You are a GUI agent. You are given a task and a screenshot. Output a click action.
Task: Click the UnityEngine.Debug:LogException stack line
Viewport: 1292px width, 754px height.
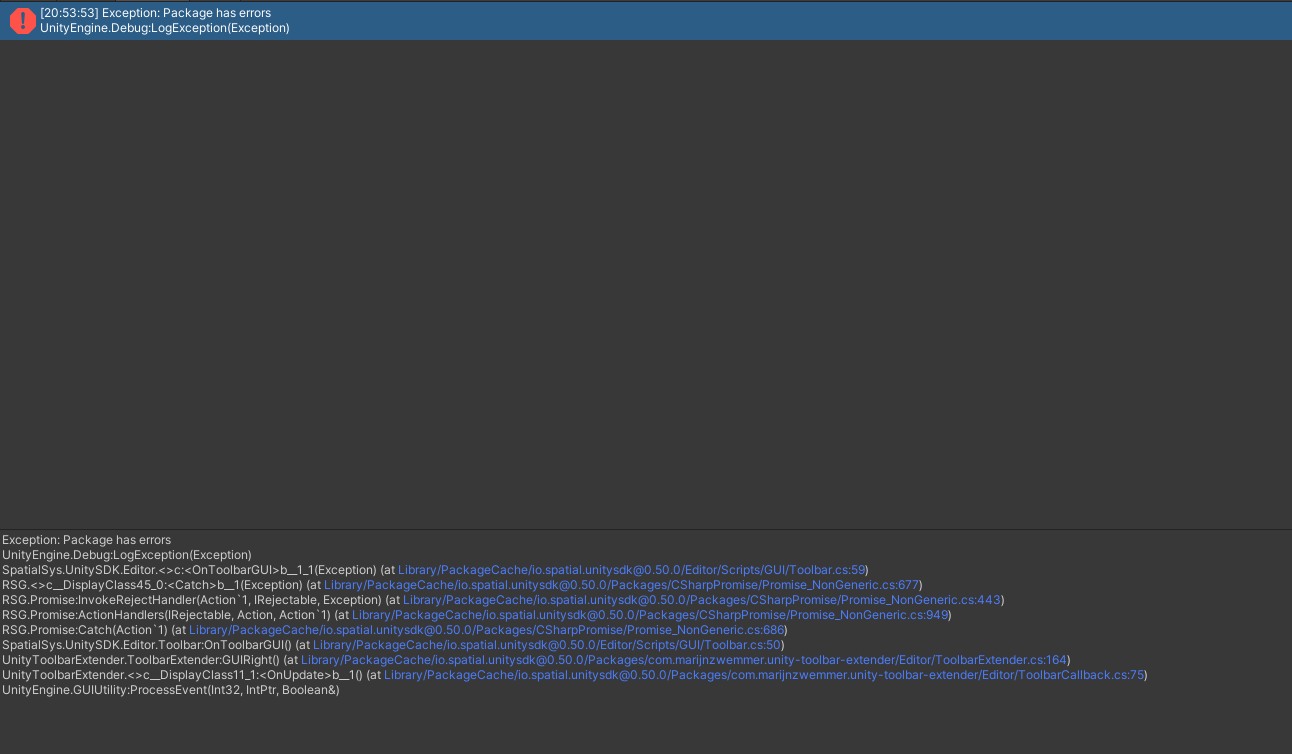pos(120,555)
